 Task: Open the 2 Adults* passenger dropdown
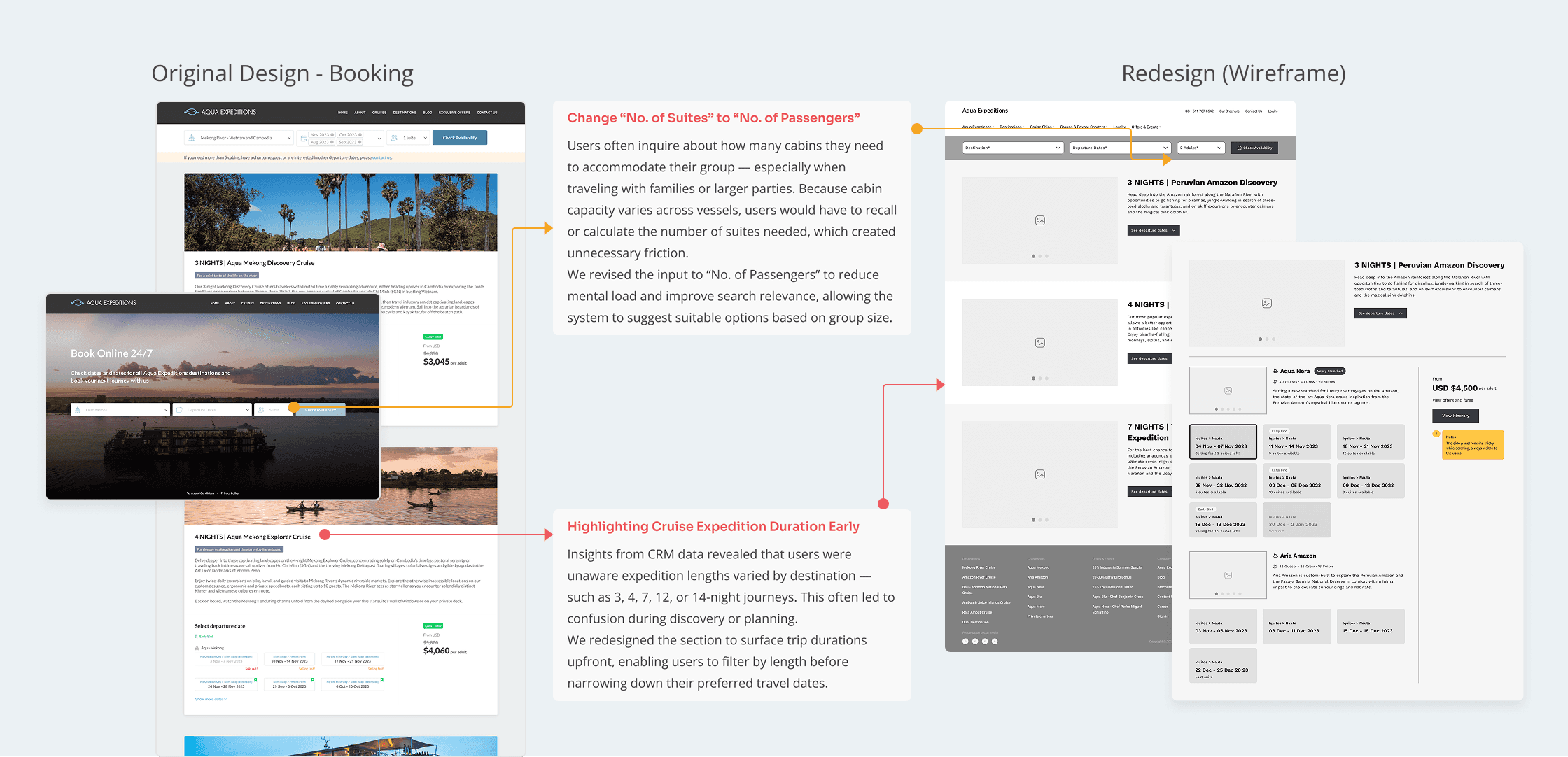tap(1200, 148)
